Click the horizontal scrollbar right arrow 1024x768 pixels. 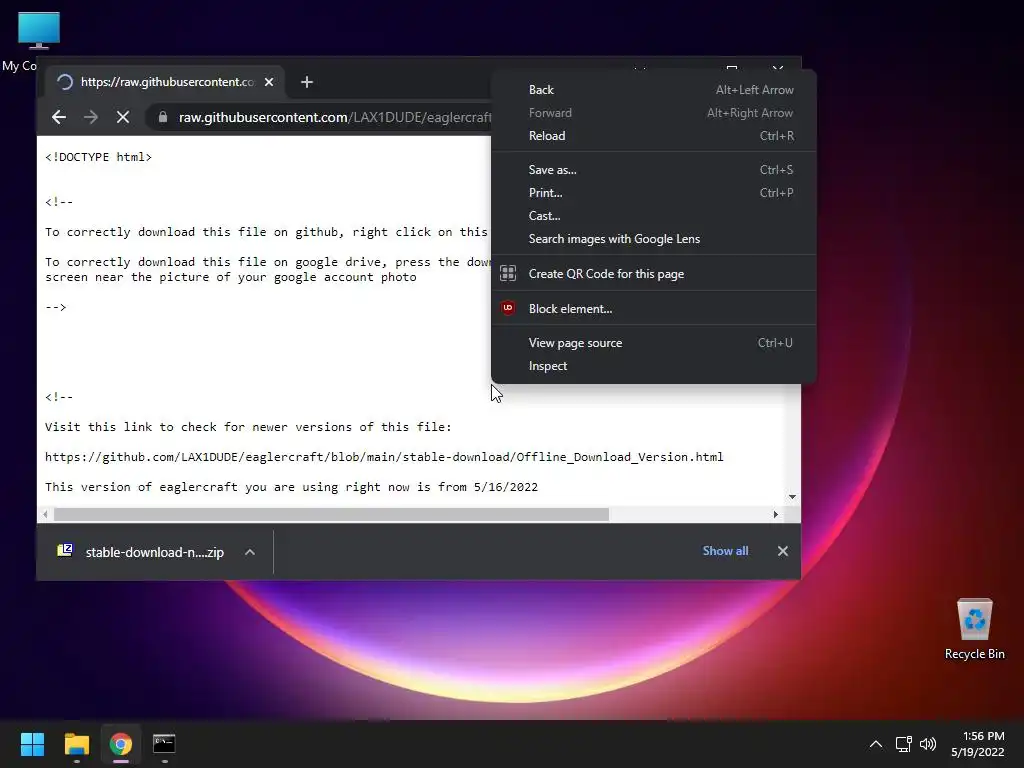[x=775, y=515]
